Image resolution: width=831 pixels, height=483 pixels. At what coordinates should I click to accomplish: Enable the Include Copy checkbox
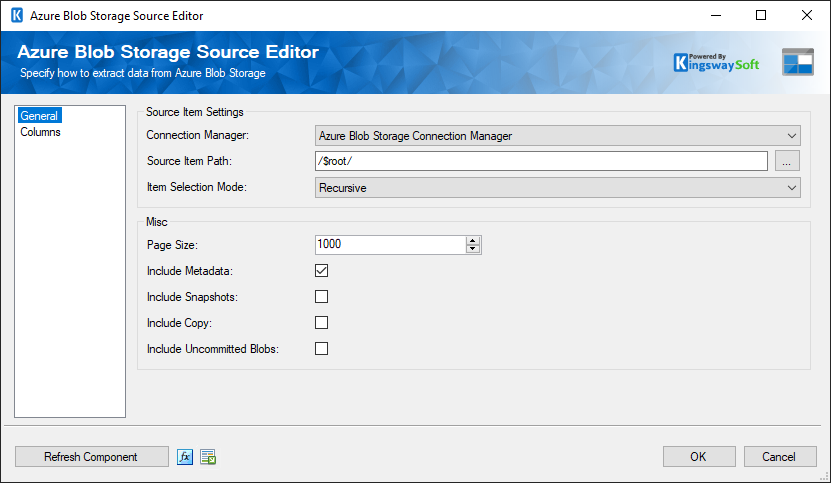tap(321, 322)
